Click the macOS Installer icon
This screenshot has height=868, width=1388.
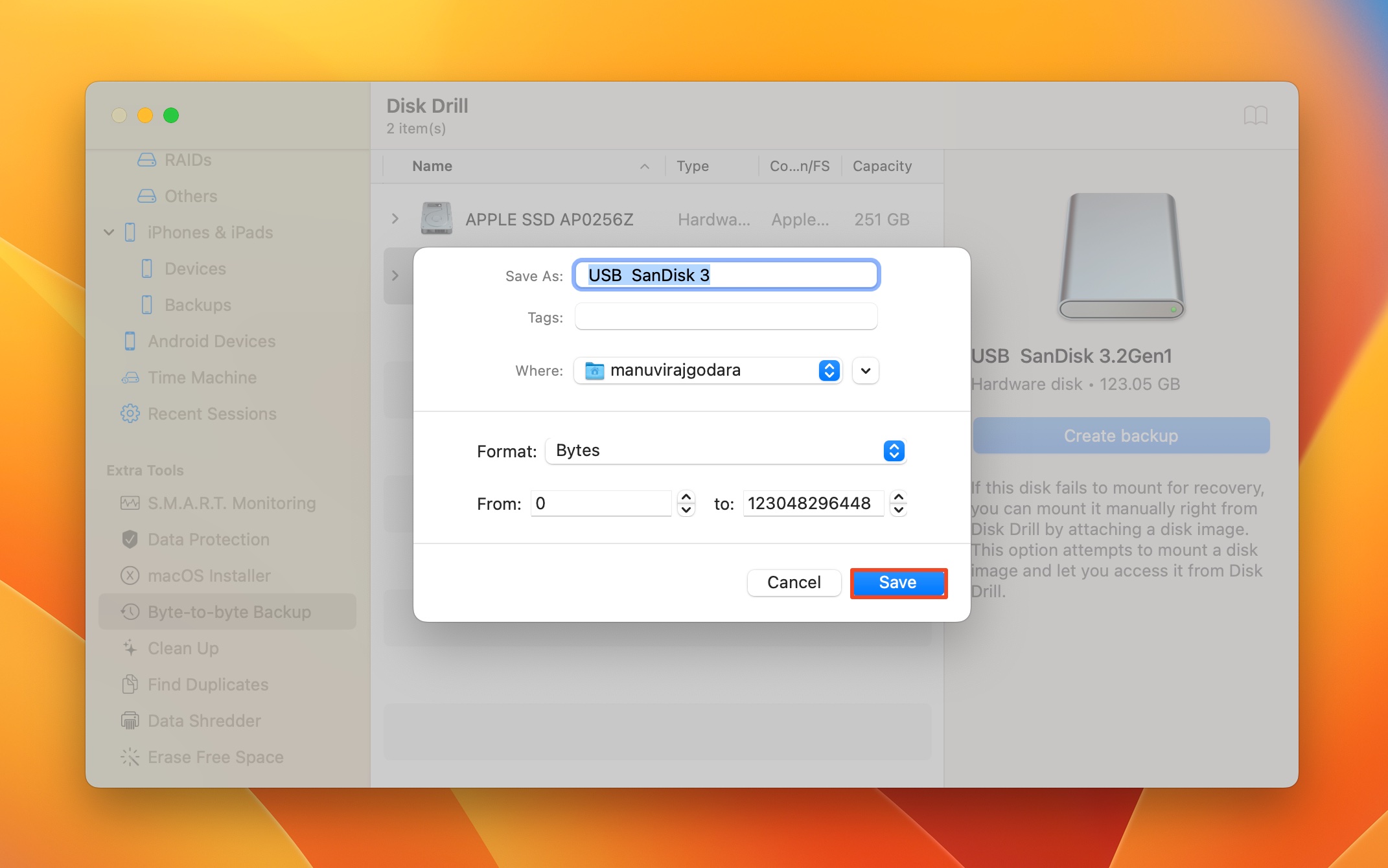(130, 576)
